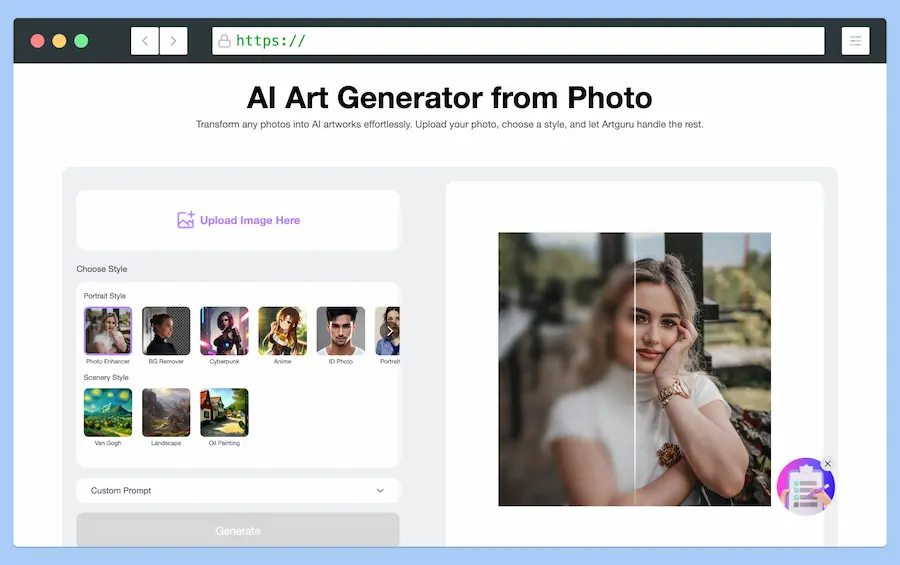Select the Photo Enhancer style thumbnail
The width and height of the screenshot is (900, 565).
coord(108,331)
